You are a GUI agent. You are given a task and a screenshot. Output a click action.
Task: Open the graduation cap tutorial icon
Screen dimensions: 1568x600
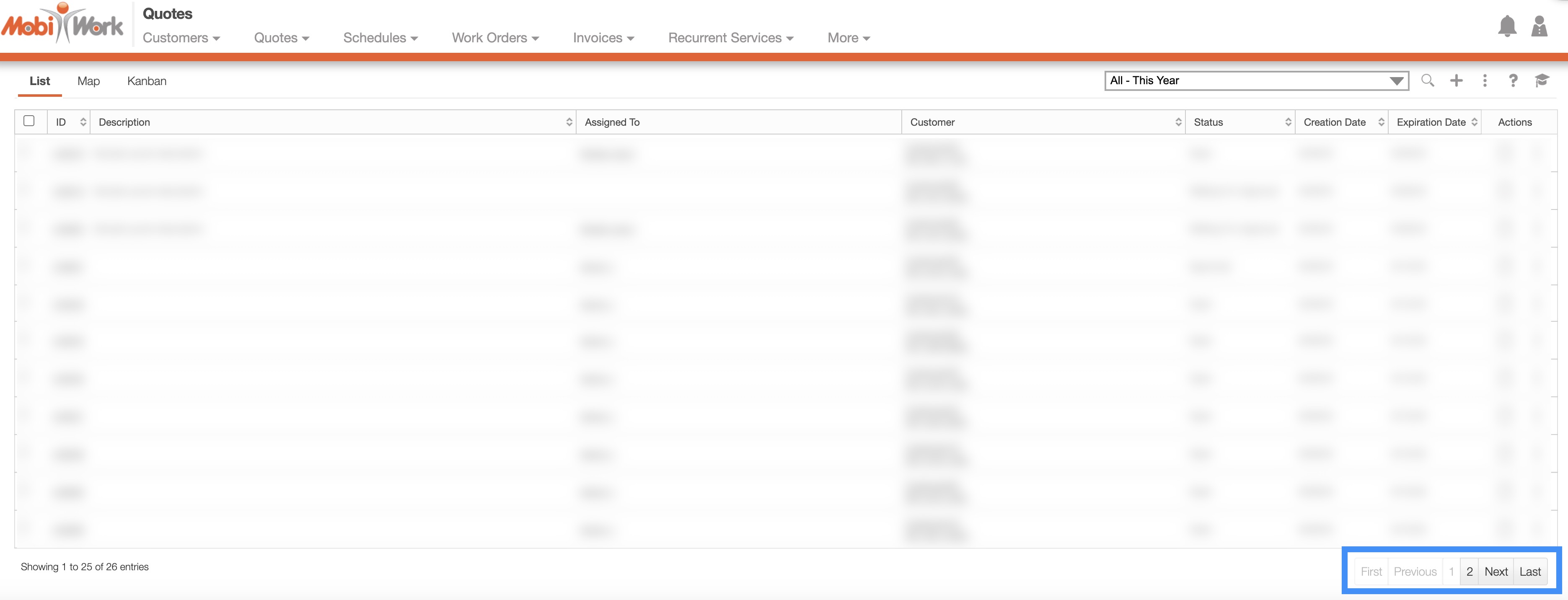pyautogui.click(x=1542, y=80)
